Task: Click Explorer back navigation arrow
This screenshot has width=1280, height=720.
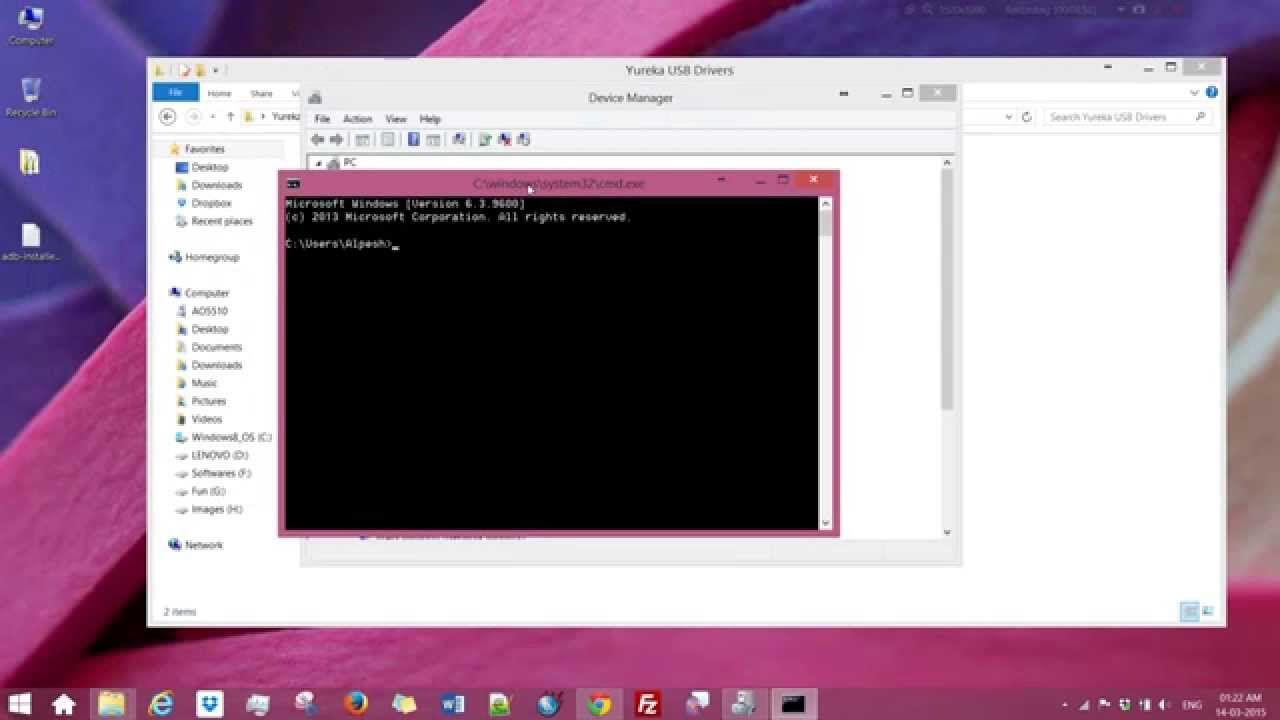Action: coord(168,117)
